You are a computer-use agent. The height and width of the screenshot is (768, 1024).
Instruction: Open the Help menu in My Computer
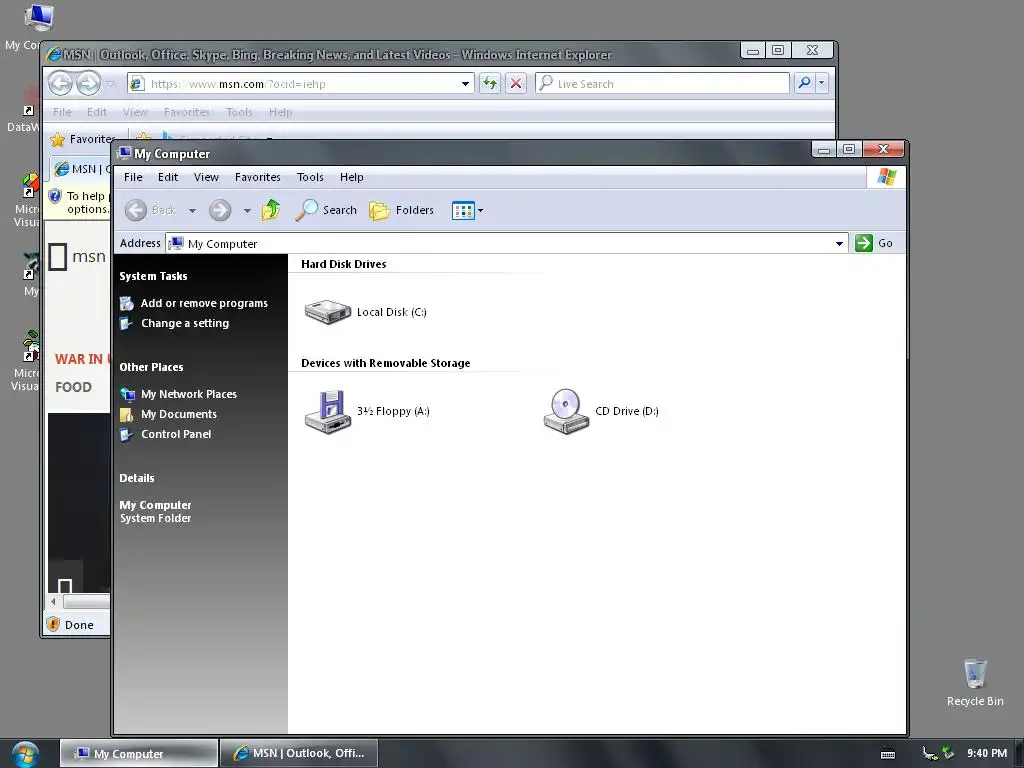[x=351, y=177]
